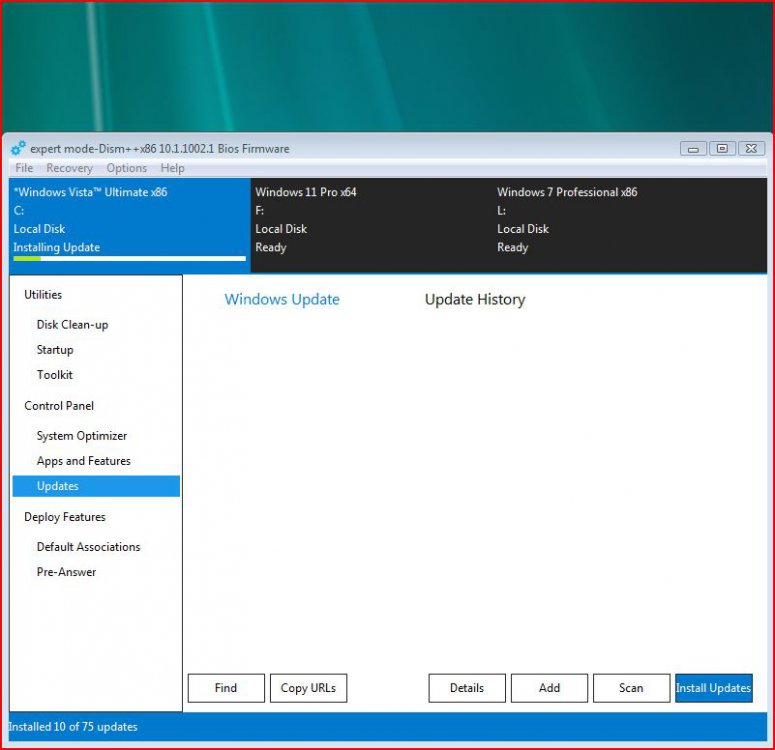Click the Scan button
This screenshot has height=750, width=775.
(x=632, y=688)
